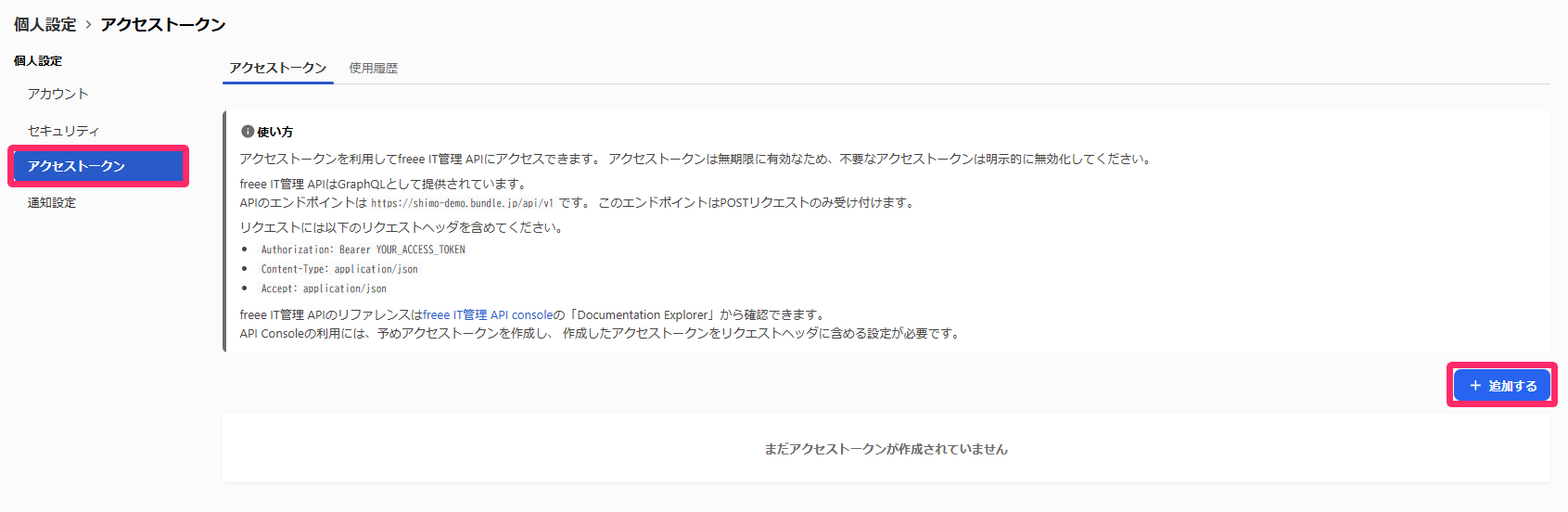This screenshot has width=1568, height=512.
Task: Click the Authorization: Bearer YOUR_ACCESS_TOKEN line
Action: coord(363,250)
